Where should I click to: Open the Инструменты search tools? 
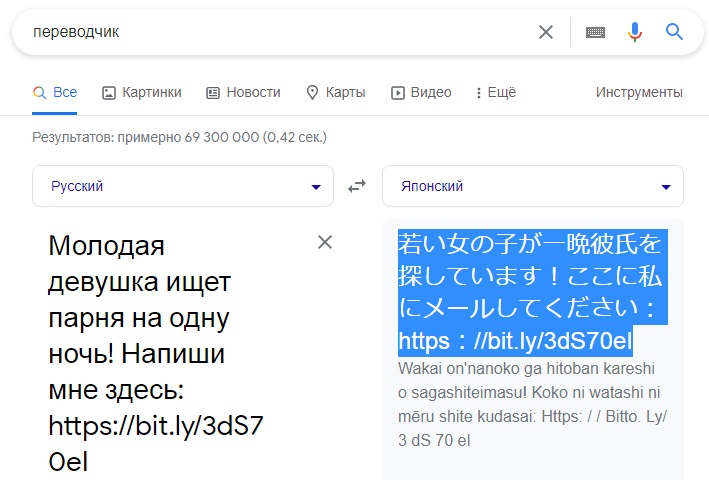point(639,93)
